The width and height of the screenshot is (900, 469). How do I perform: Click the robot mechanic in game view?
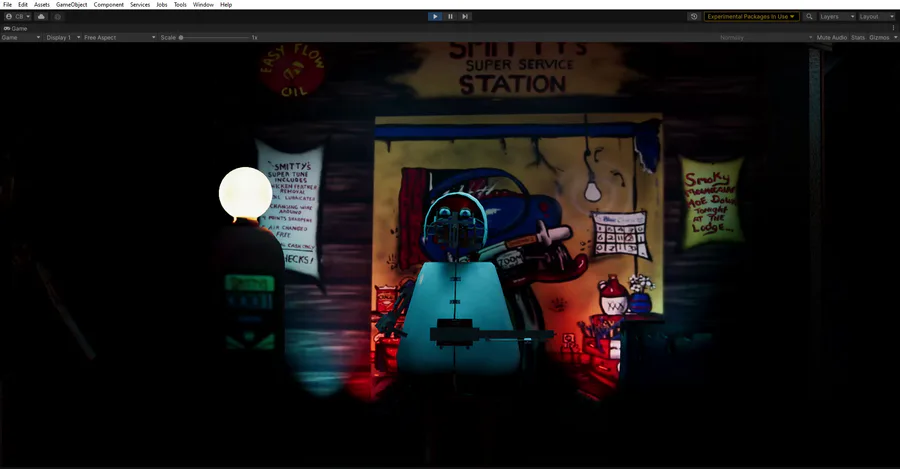pyautogui.click(x=456, y=287)
